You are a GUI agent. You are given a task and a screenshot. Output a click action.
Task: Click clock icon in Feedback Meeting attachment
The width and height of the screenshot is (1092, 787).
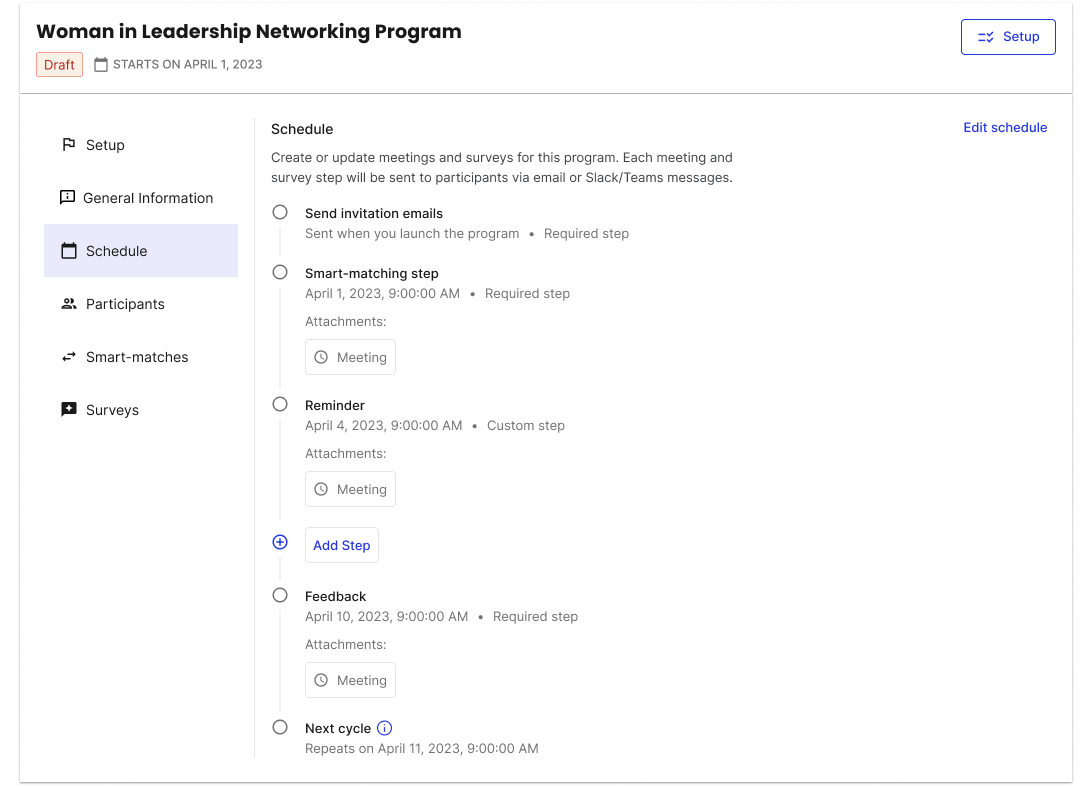pos(321,680)
